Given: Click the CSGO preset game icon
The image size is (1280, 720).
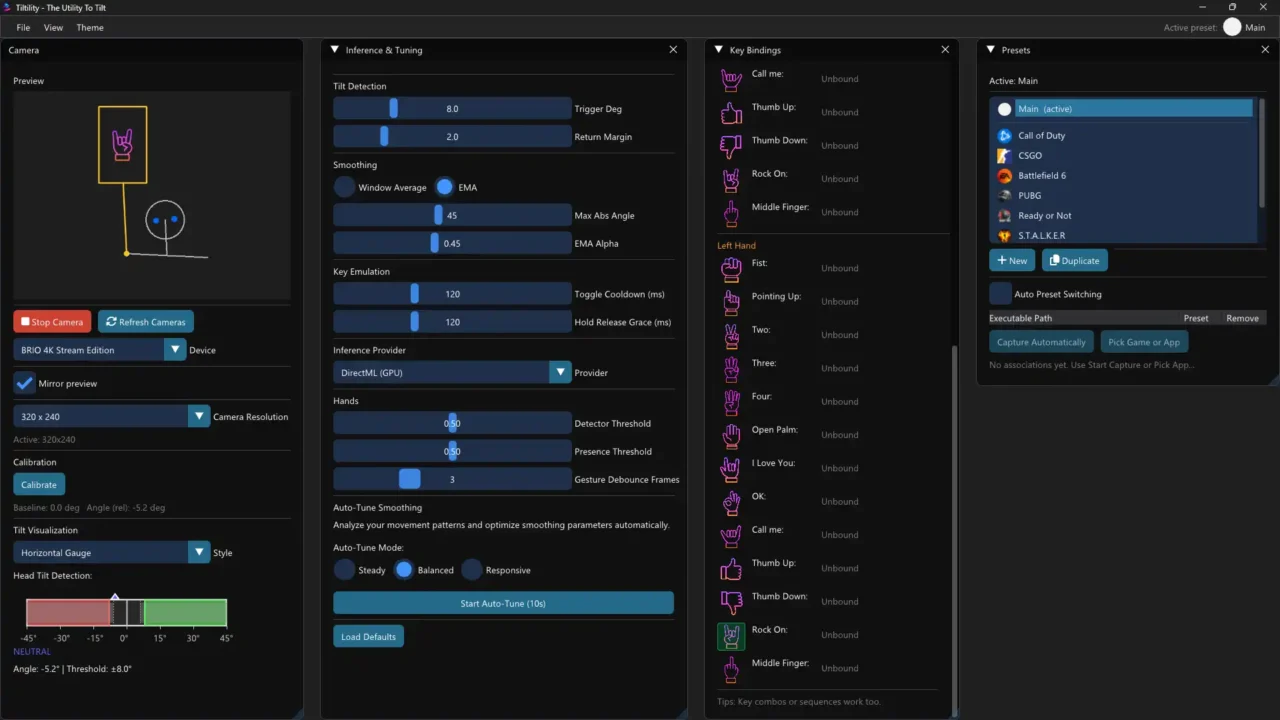Looking at the screenshot, I should [1004, 155].
